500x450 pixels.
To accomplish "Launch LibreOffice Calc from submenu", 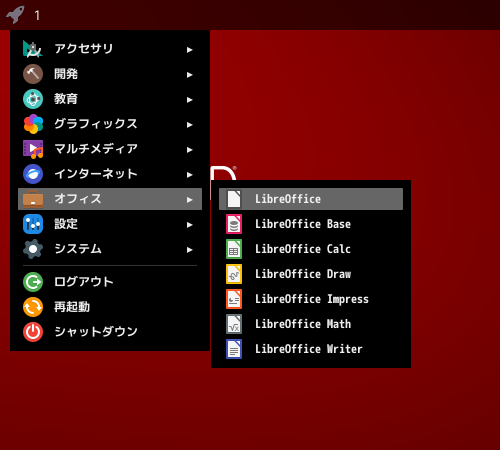I will tap(311, 249).
